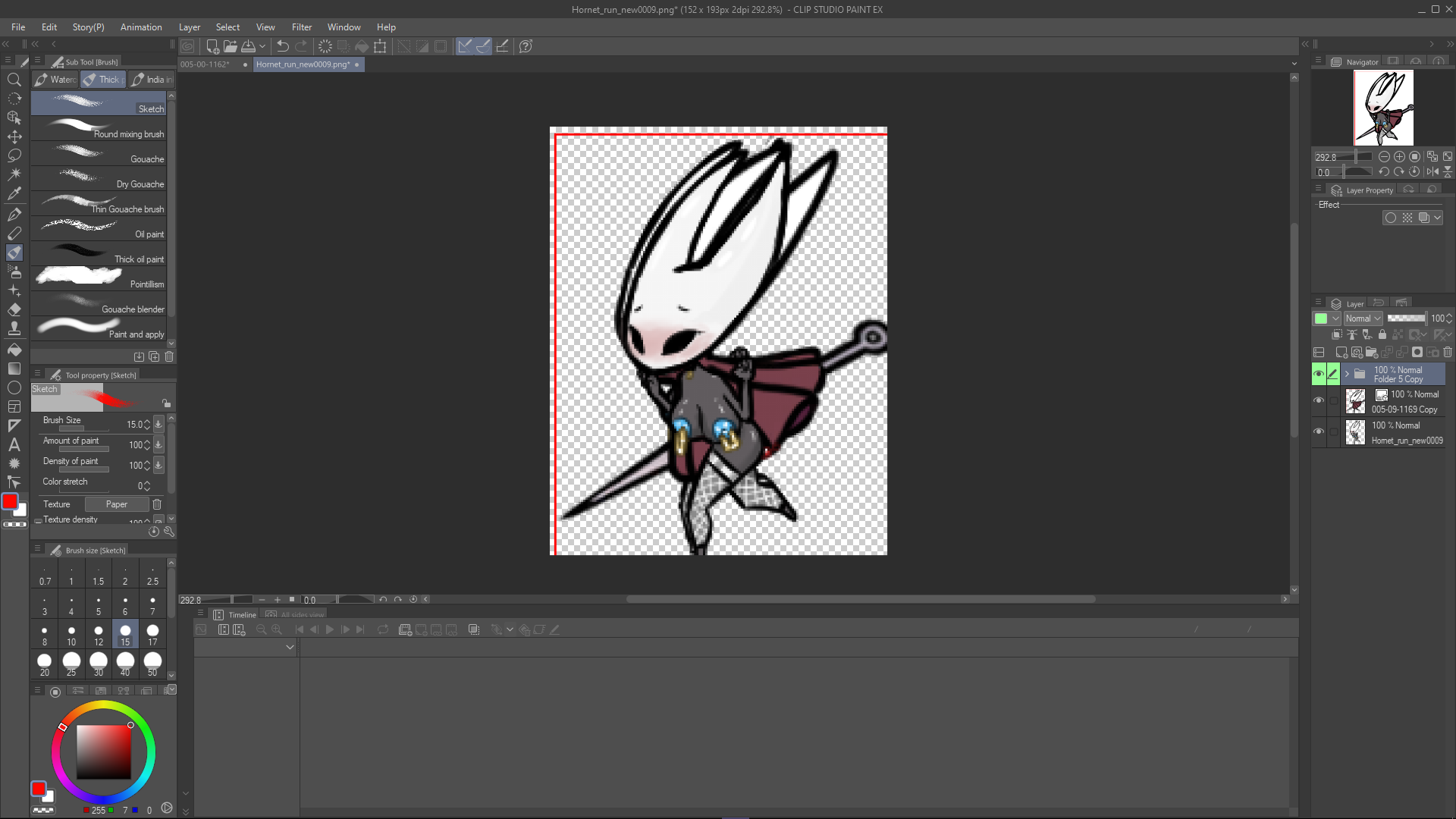Open the Animation menu
This screenshot has width=1456, height=819.
141,27
